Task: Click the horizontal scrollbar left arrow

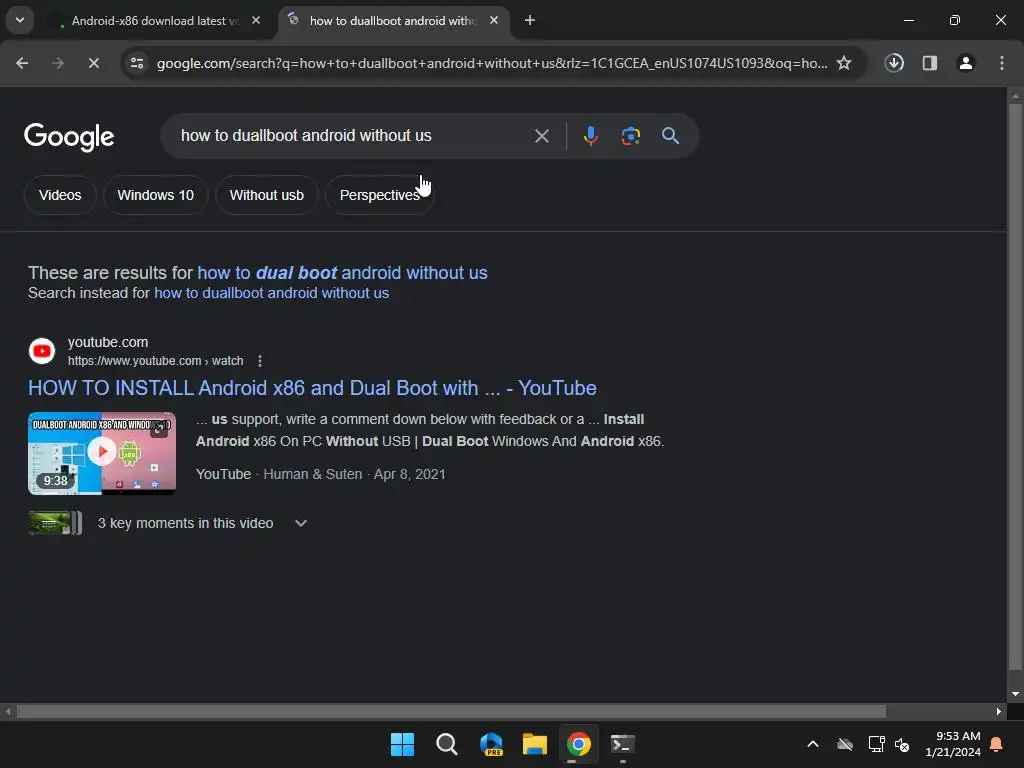Action: (8, 711)
